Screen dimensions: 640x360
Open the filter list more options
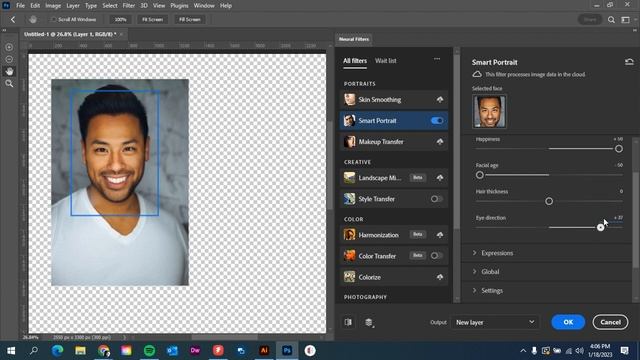click(x=437, y=59)
